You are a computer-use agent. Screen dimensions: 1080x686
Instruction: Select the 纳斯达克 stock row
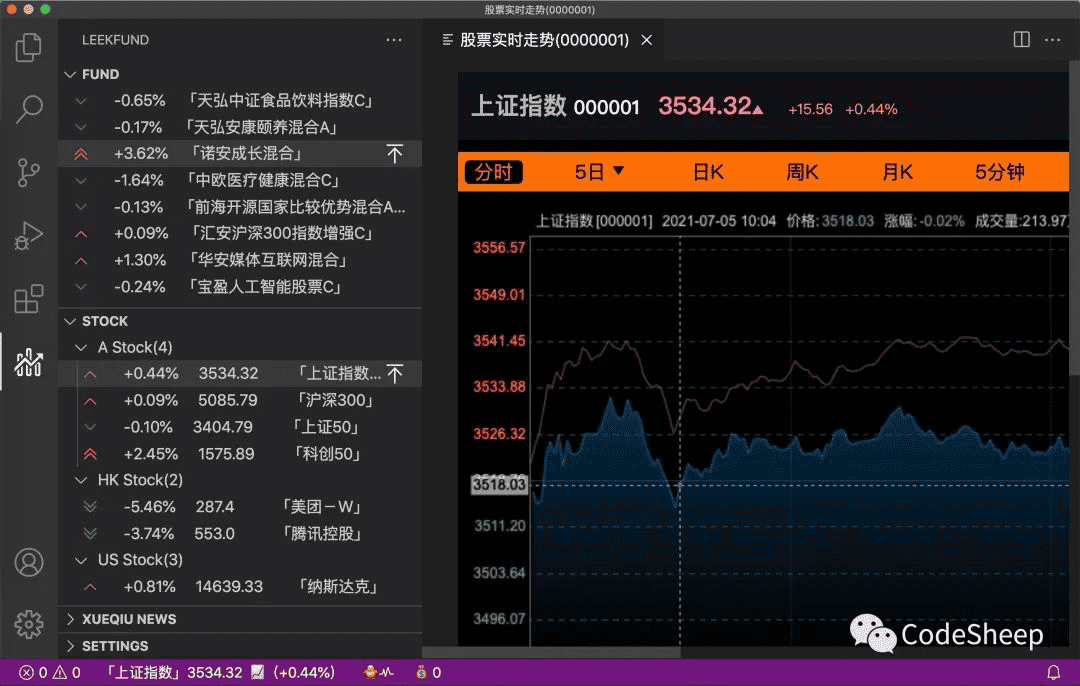click(240, 587)
